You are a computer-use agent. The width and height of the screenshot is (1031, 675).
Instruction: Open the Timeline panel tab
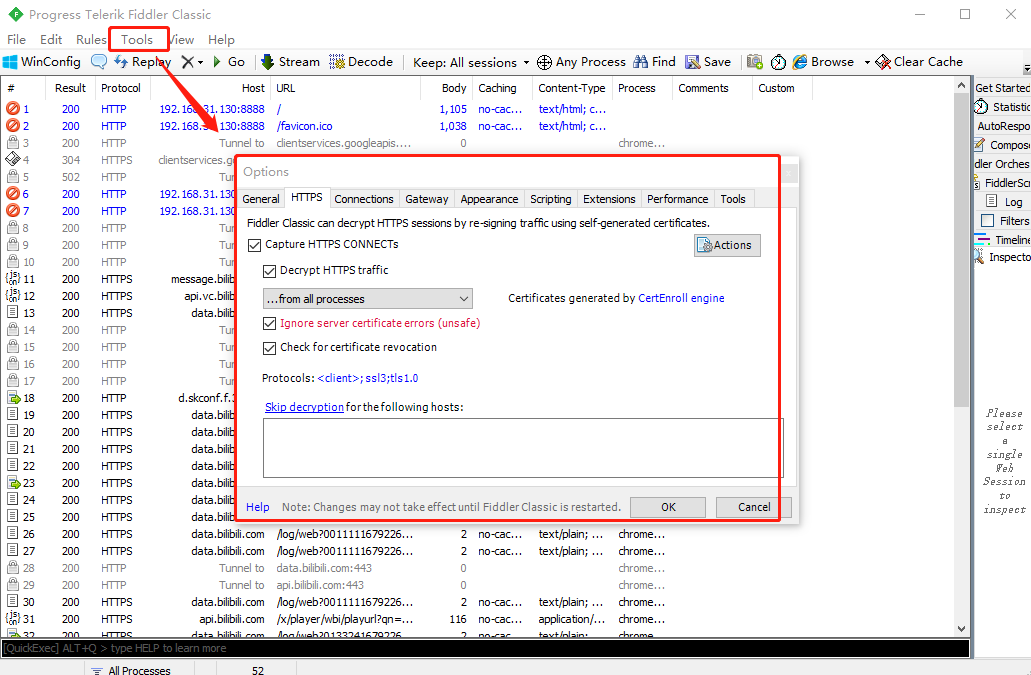[x=1002, y=240]
